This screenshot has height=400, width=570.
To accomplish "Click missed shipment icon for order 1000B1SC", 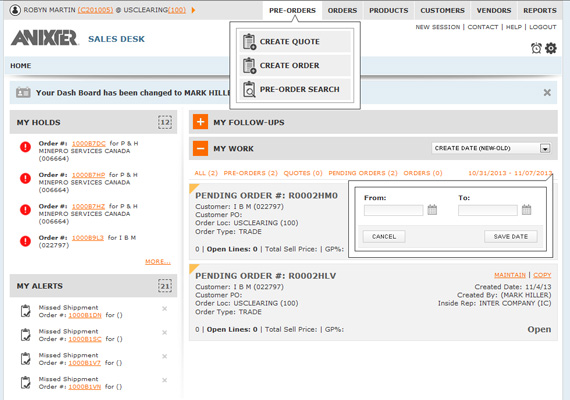I will 25,335.
